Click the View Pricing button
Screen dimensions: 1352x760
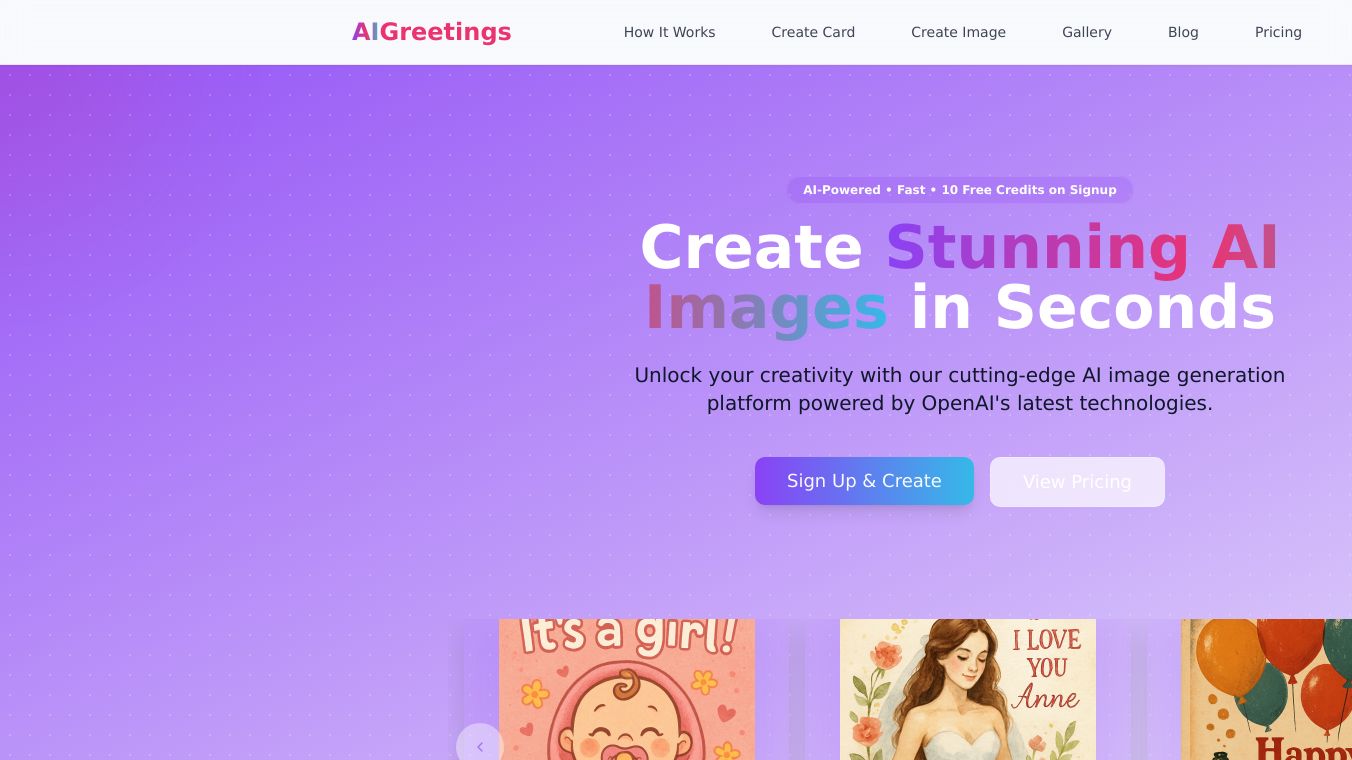tap(1077, 482)
